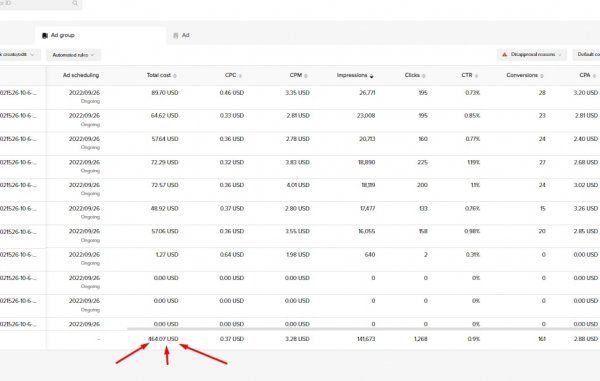Select the 1.19% CTR cell
The width and height of the screenshot is (600, 381).
click(x=474, y=162)
